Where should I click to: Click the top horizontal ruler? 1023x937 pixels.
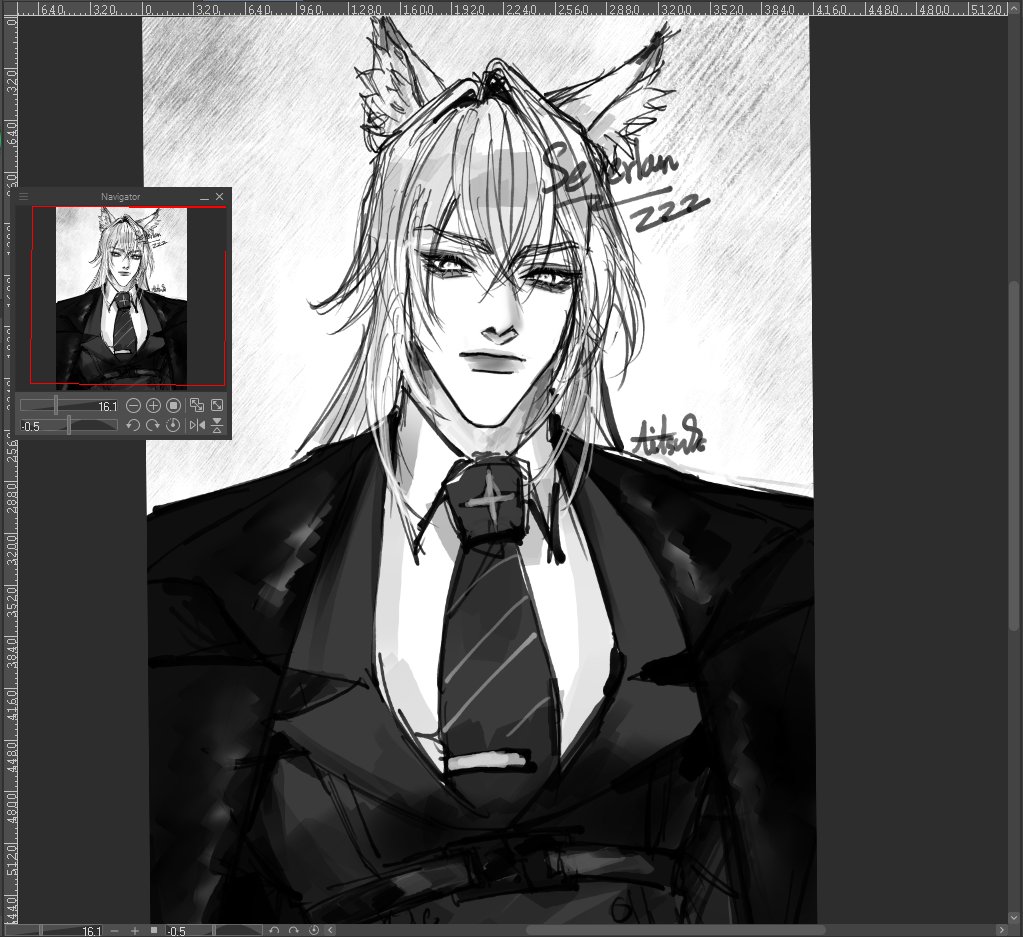[x=512, y=8]
